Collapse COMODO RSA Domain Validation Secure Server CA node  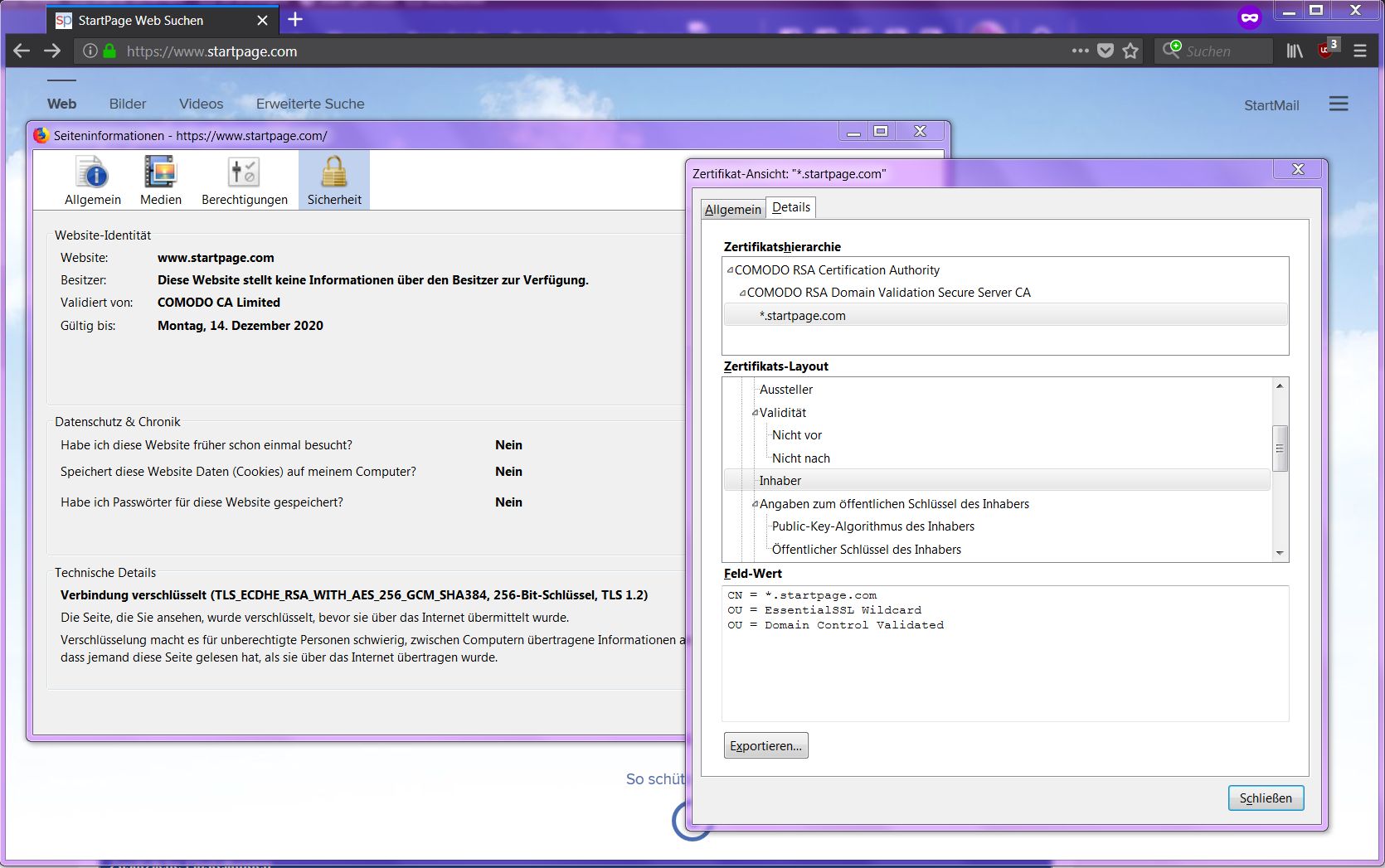[x=742, y=293]
